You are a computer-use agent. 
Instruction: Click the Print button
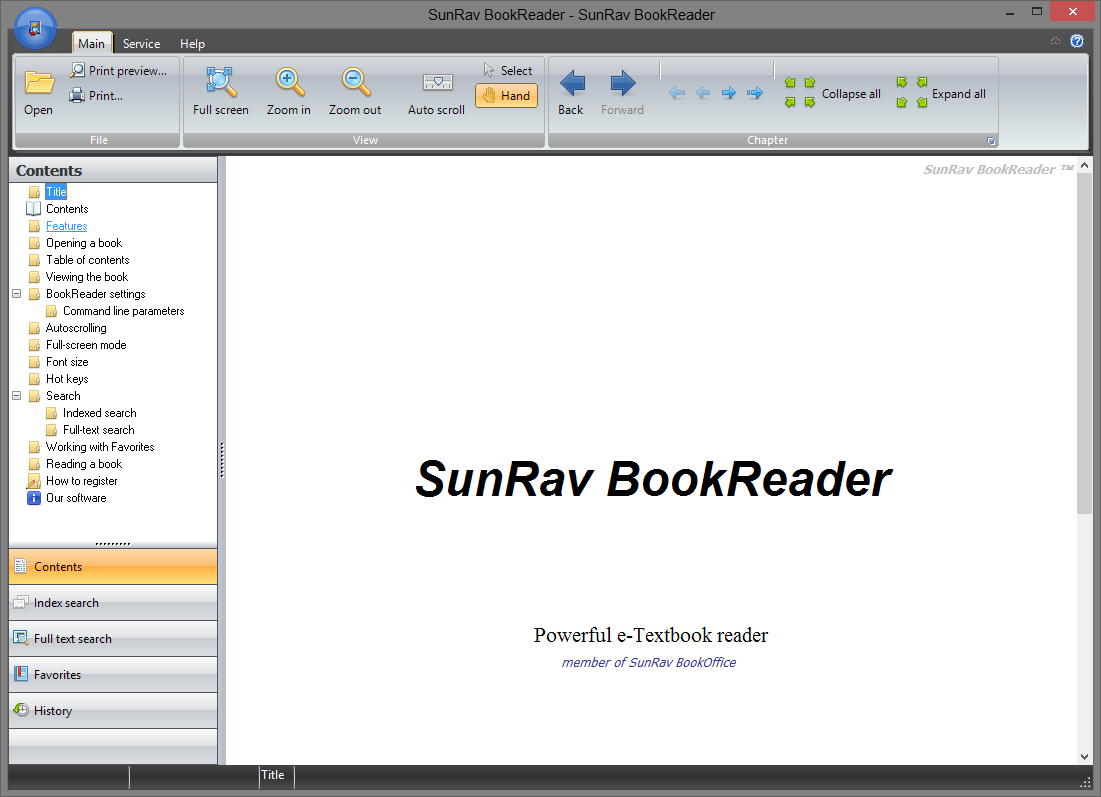96,95
